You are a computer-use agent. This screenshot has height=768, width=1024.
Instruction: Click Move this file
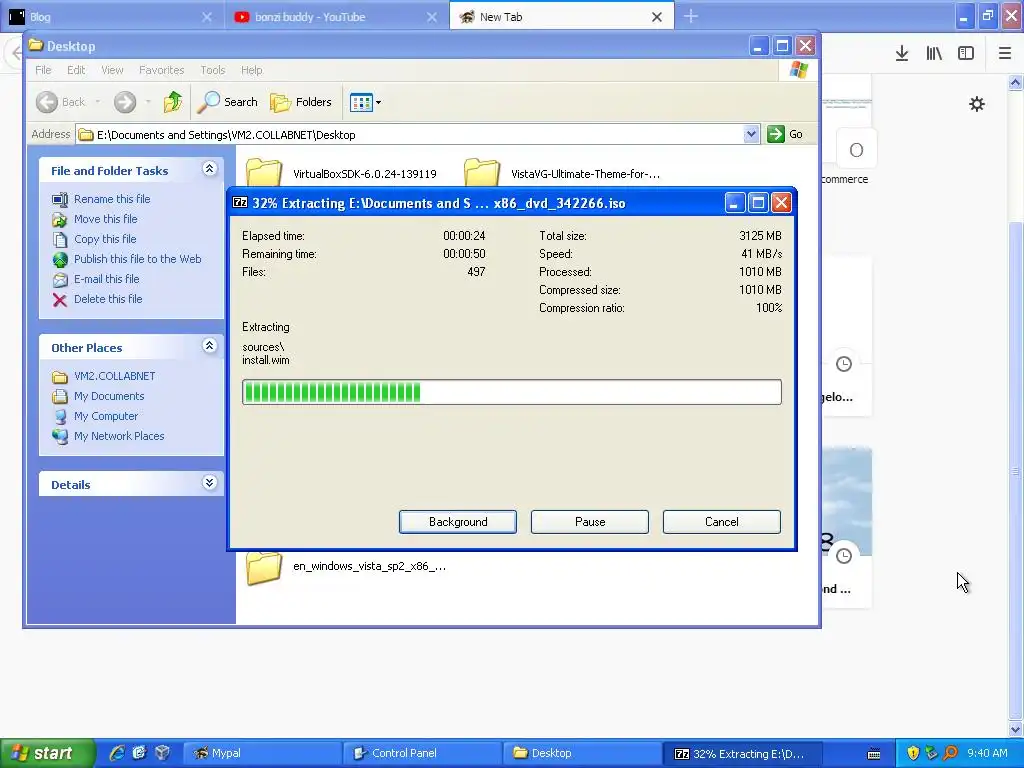point(105,219)
